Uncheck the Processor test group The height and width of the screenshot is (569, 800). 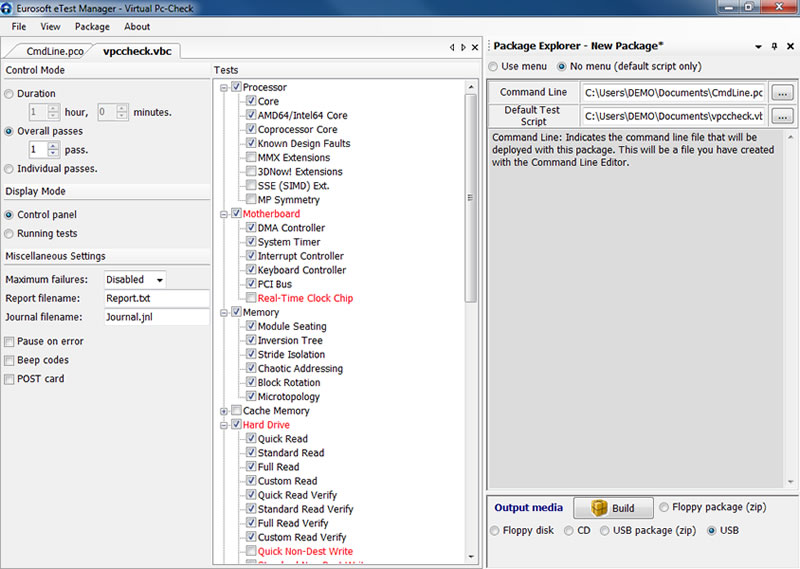tap(236, 86)
